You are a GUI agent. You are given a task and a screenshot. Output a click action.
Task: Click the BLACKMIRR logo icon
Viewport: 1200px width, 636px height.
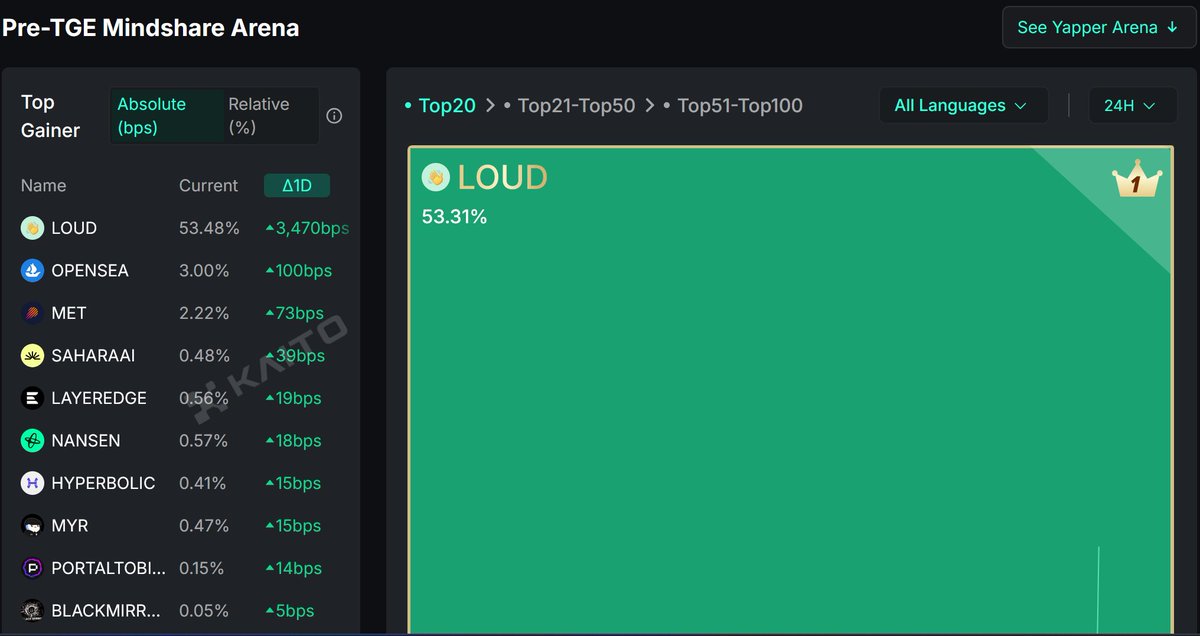coord(32,610)
